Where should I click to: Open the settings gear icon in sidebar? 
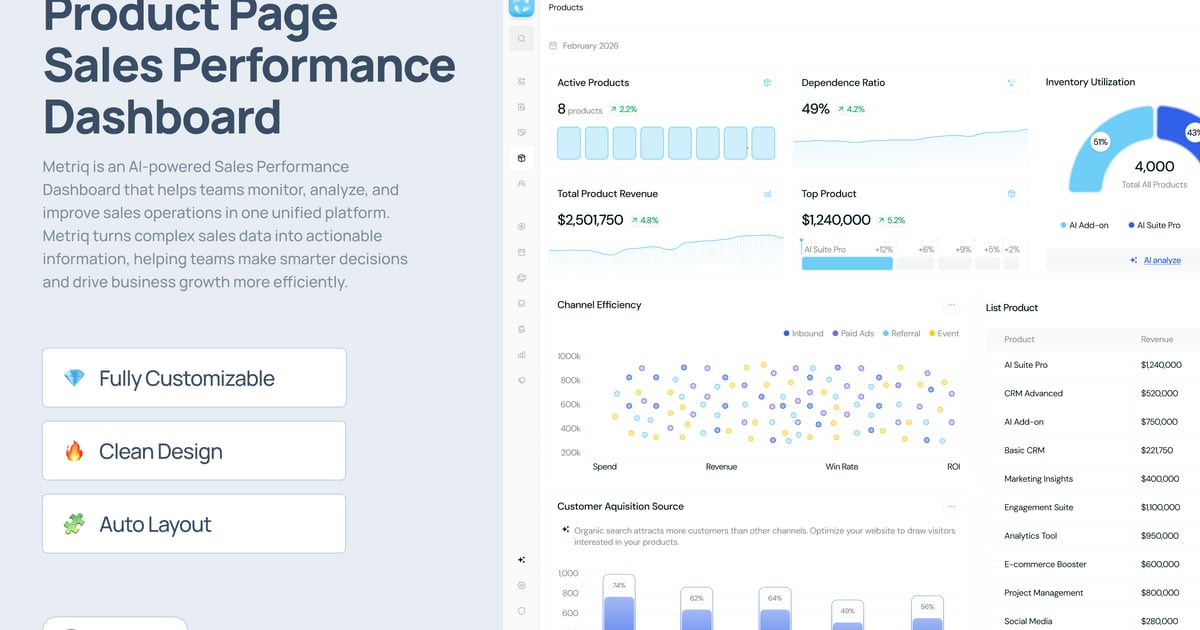point(521,585)
